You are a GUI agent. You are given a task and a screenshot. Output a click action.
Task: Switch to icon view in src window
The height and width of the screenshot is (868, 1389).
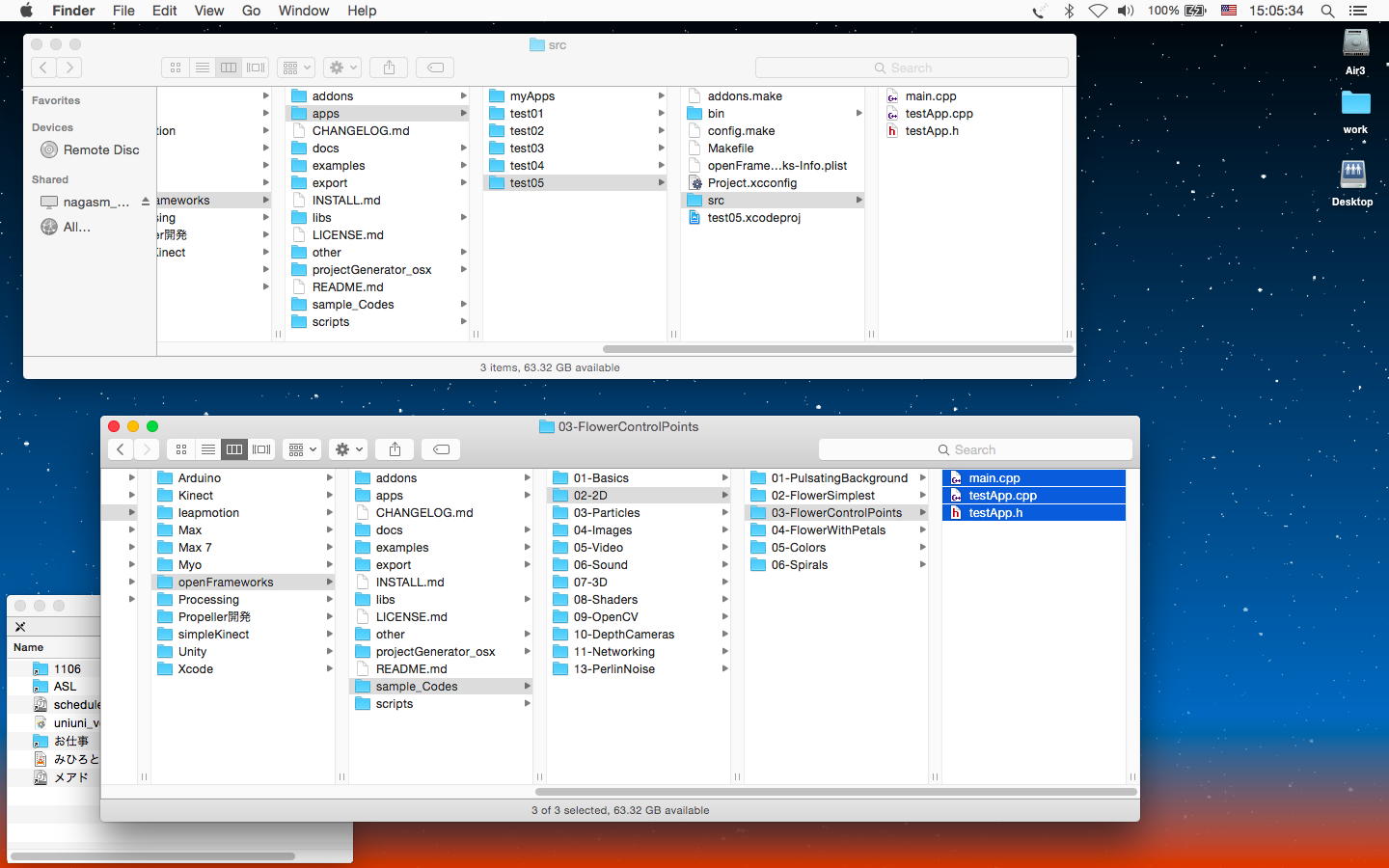click(x=176, y=68)
